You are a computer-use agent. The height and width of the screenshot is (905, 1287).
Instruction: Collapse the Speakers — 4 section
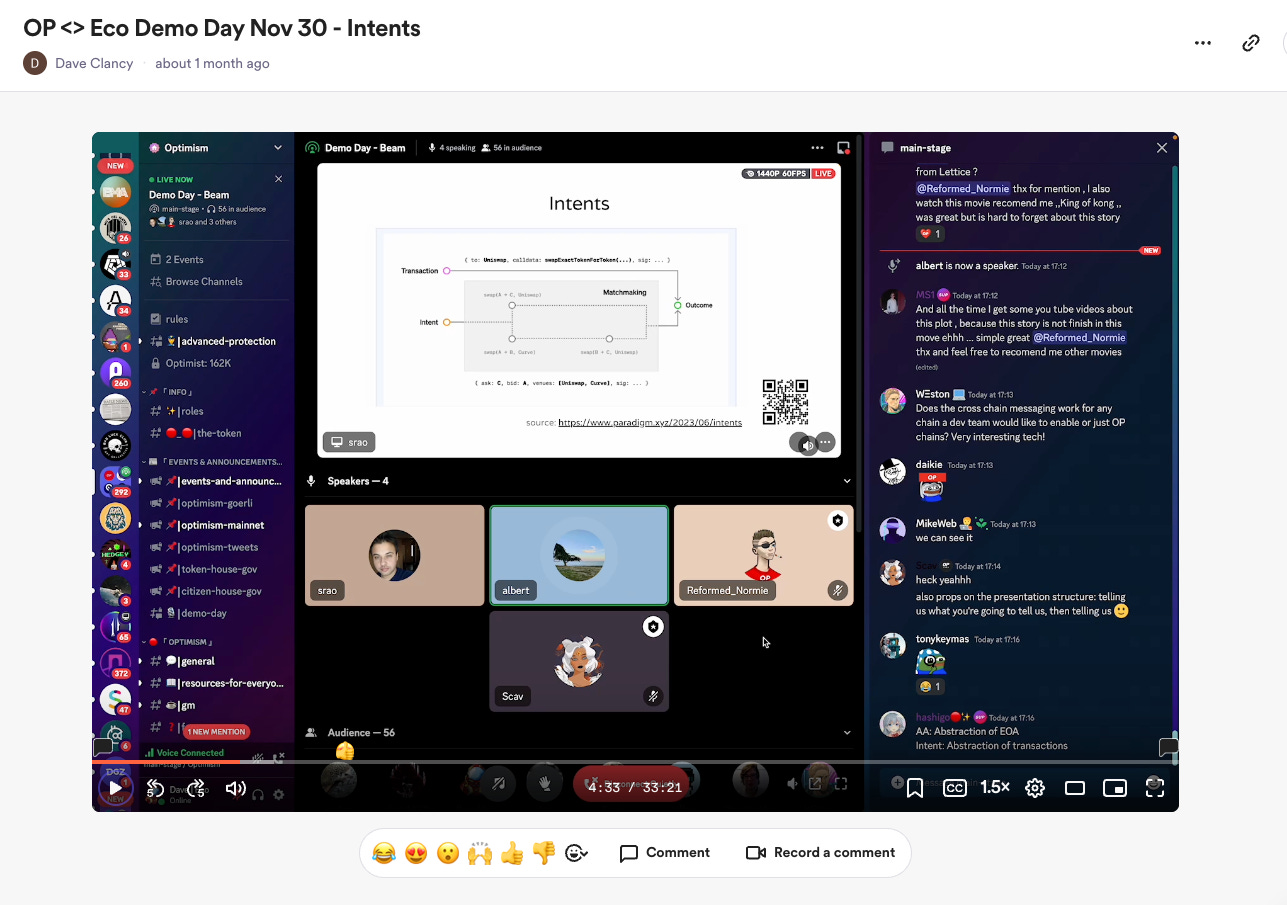tap(847, 481)
